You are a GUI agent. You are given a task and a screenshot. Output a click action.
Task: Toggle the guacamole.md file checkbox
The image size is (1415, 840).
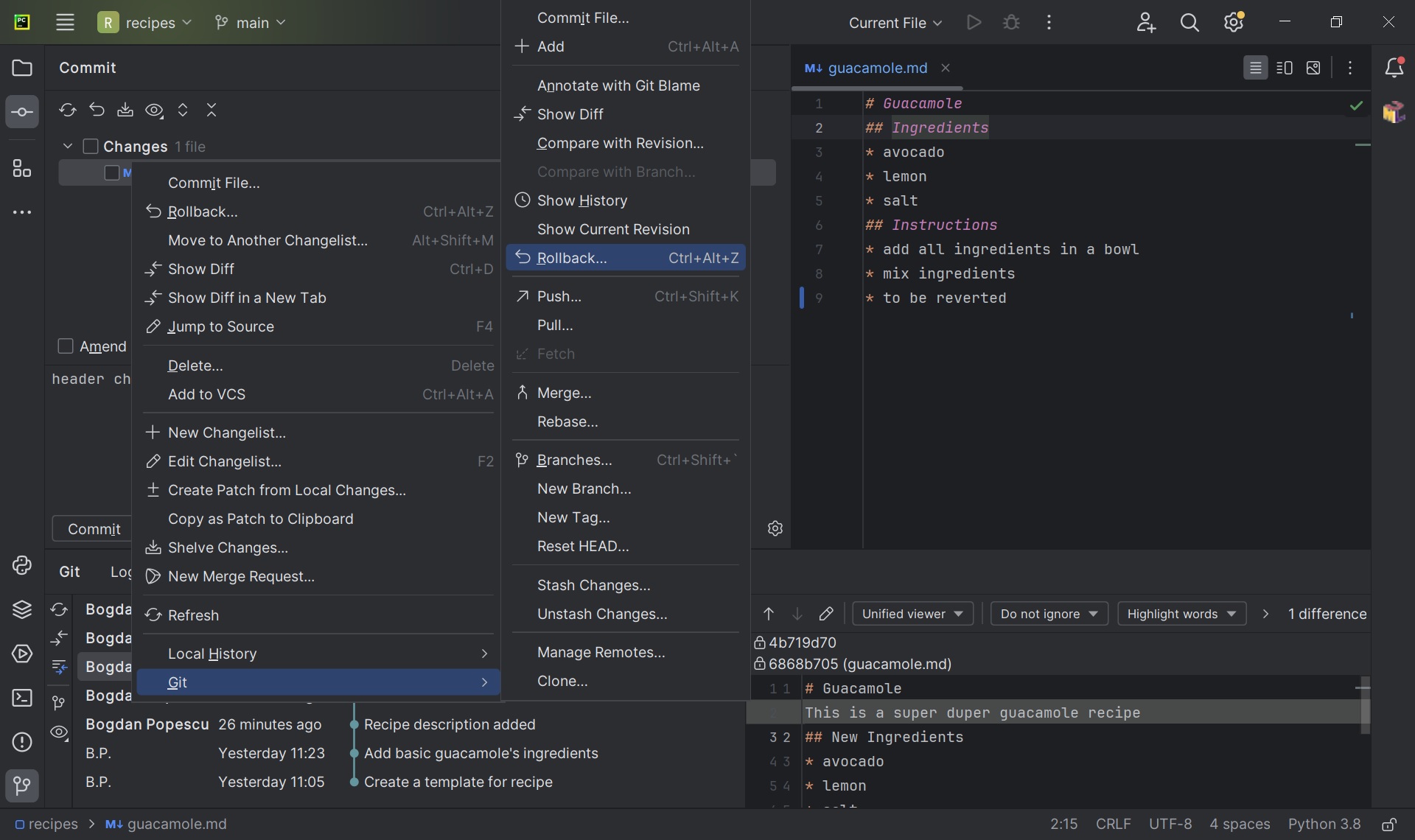coord(110,172)
